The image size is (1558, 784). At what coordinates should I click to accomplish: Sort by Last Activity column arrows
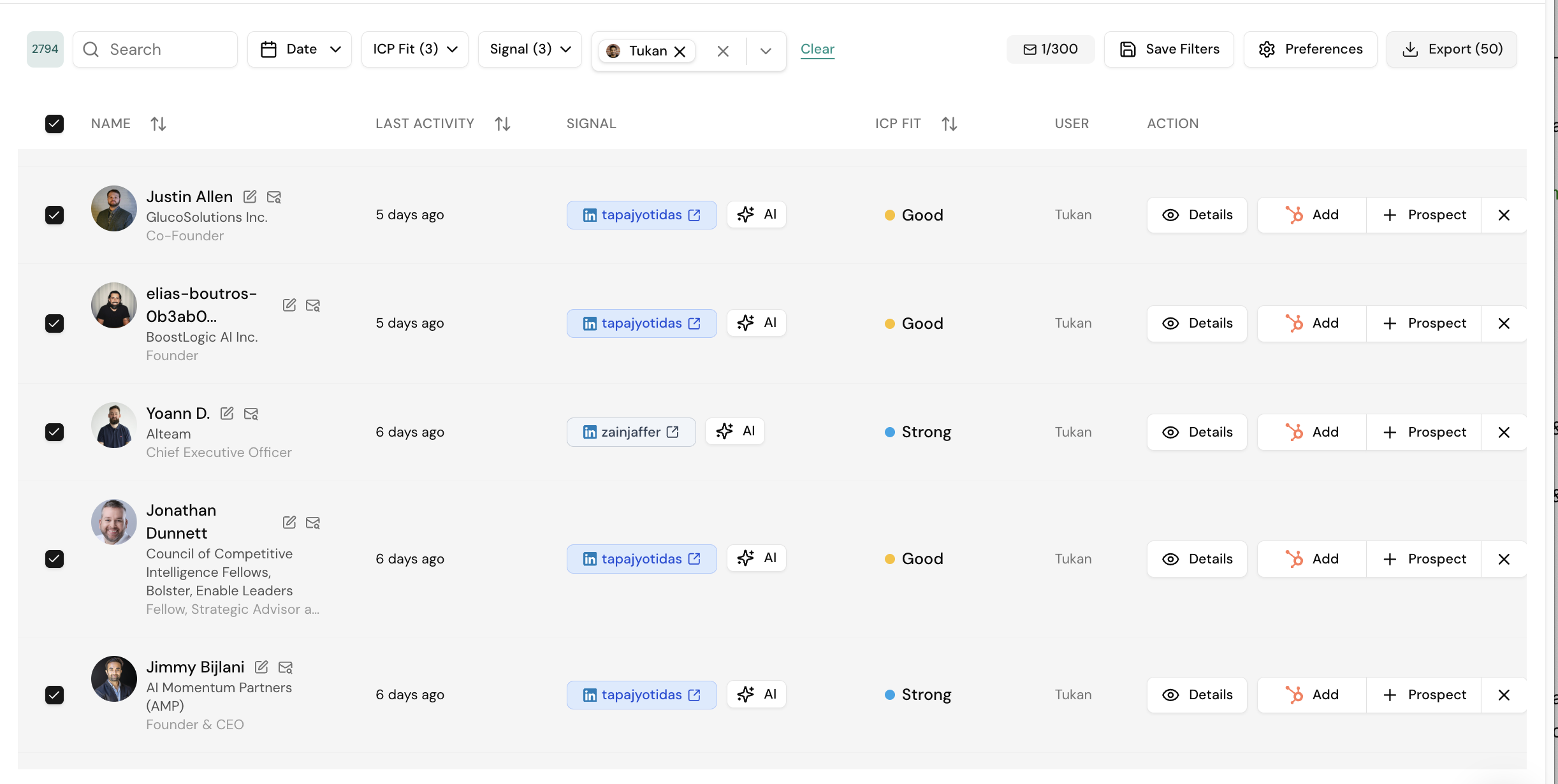coord(502,124)
